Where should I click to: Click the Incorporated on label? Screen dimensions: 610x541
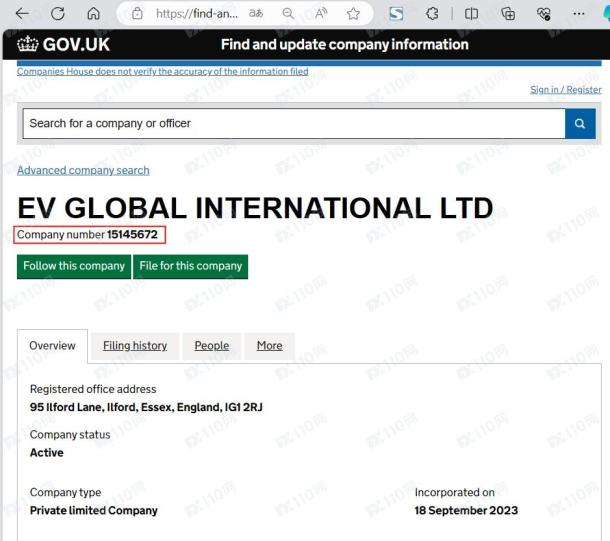[455, 492]
